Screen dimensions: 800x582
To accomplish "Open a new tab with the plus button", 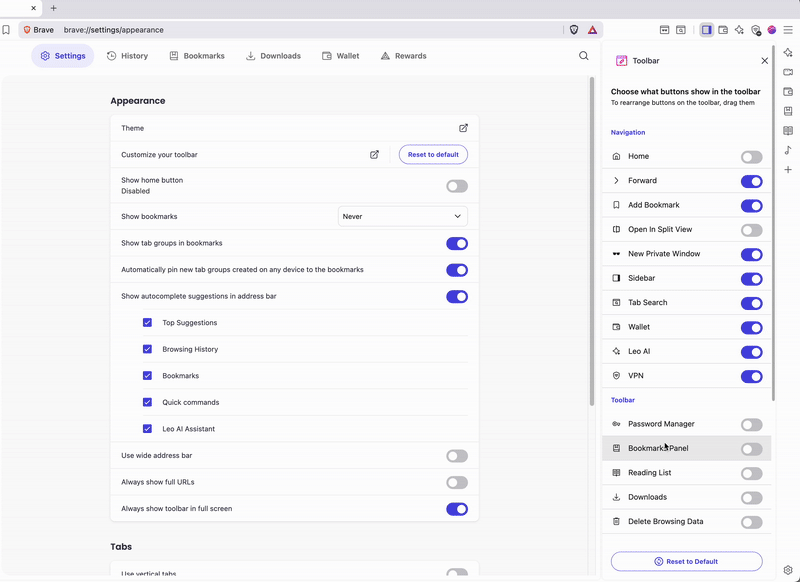I will [x=54, y=8].
